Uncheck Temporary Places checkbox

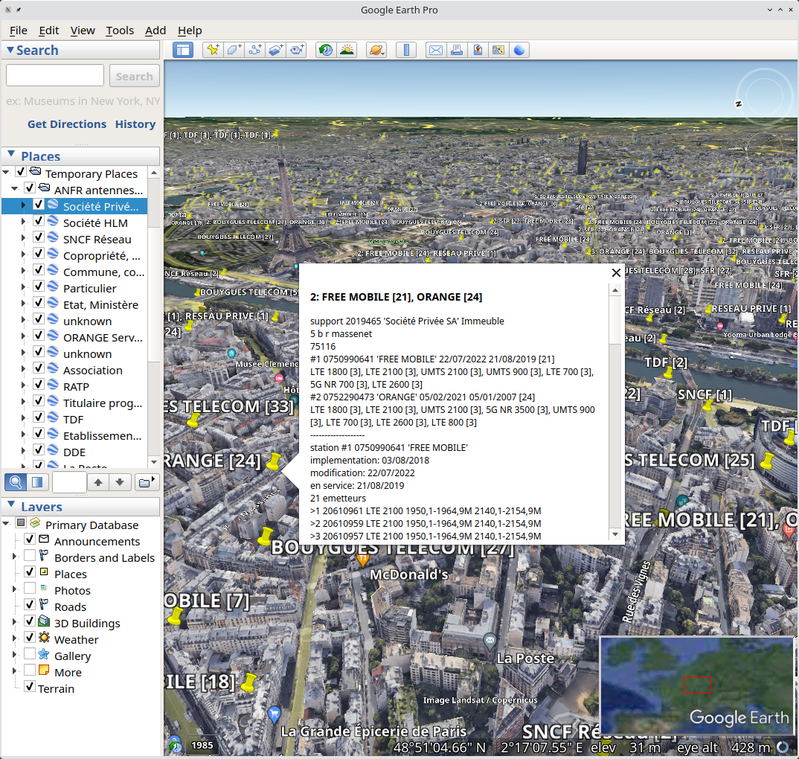(x=21, y=172)
